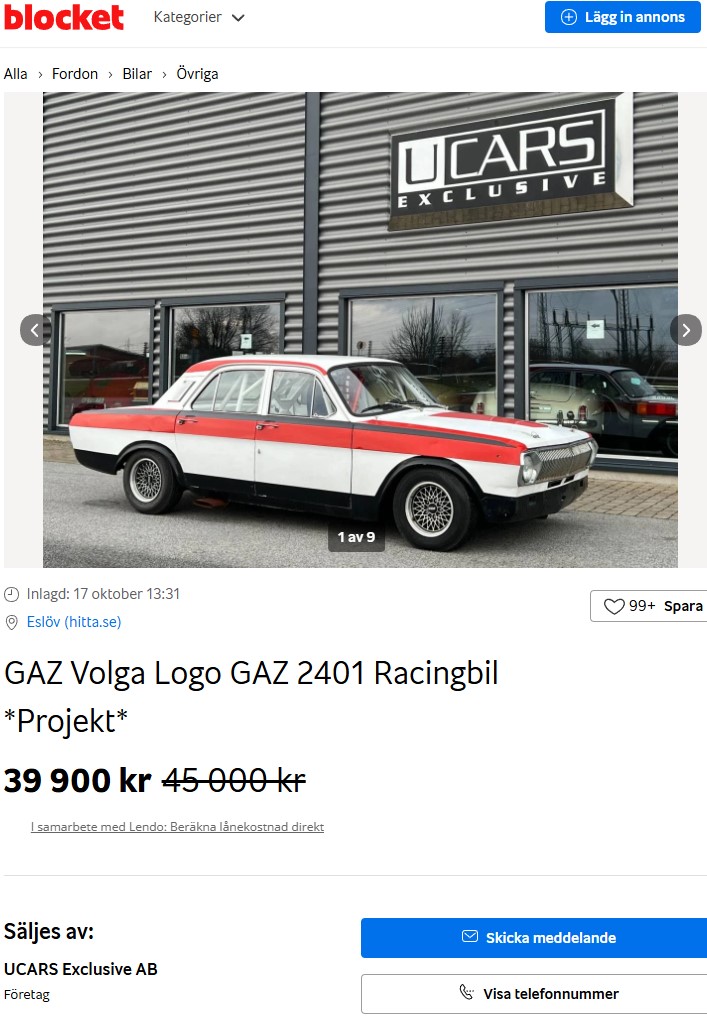Screen dimensions: 707x1019
Task: Select the Övriga breadcrumb
Action: pos(198,74)
